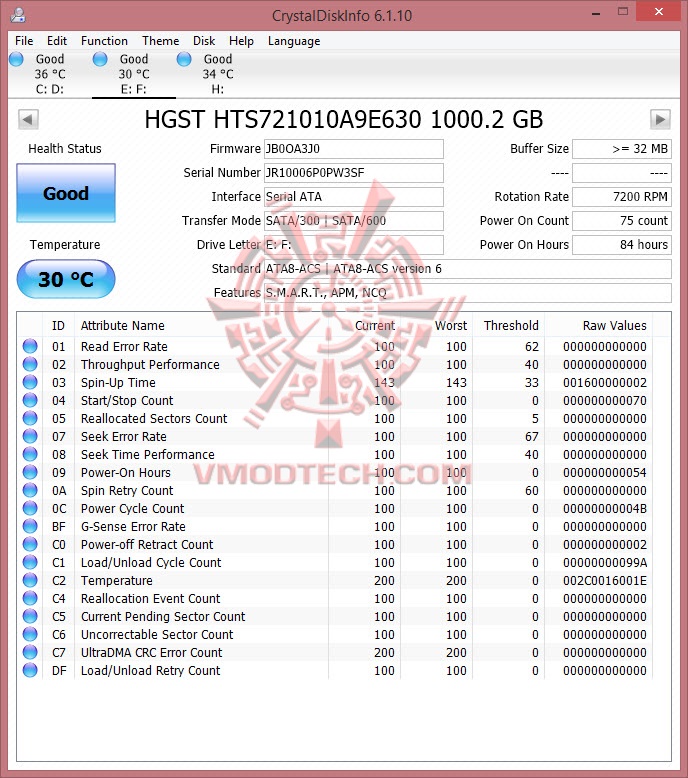Click the Good health status button
The image size is (688, 778).
pyautogui.click(x=66, y=193)
